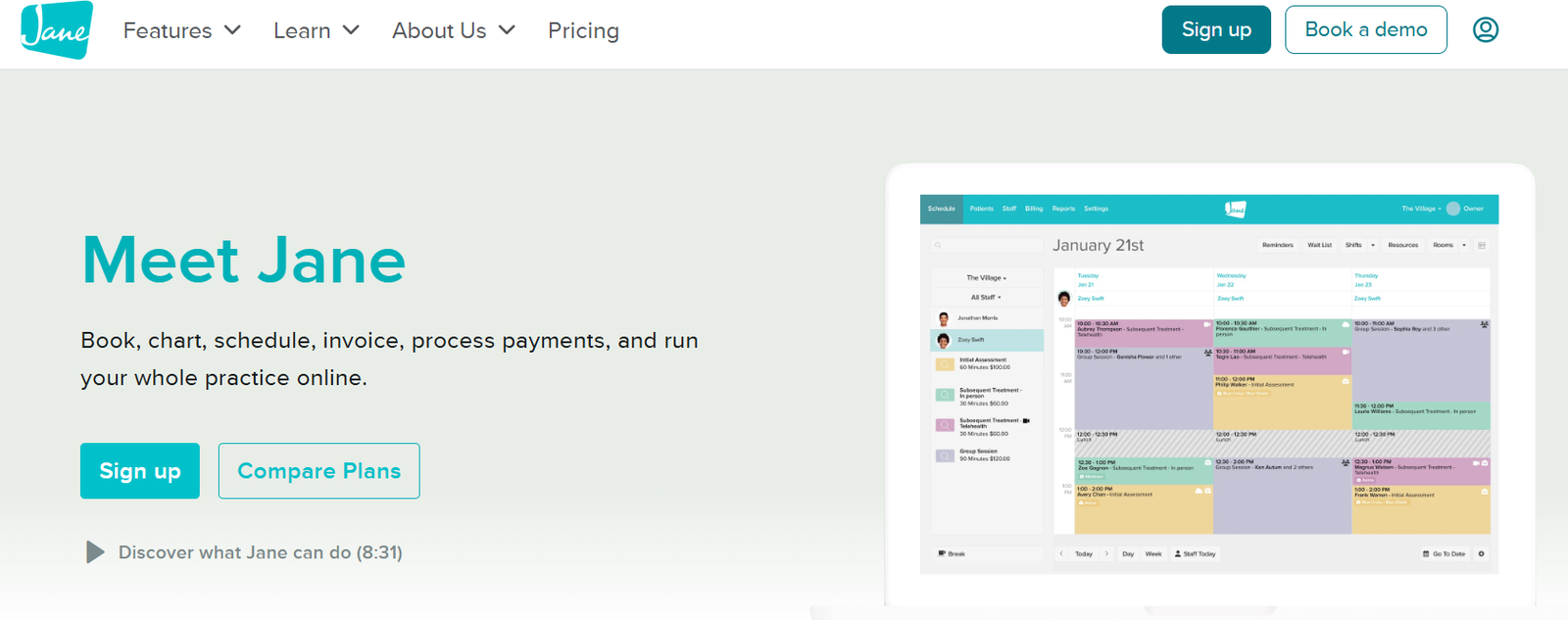Expand the Learn menu
This screenshot has height=620, width=1568.
point(317,30)
